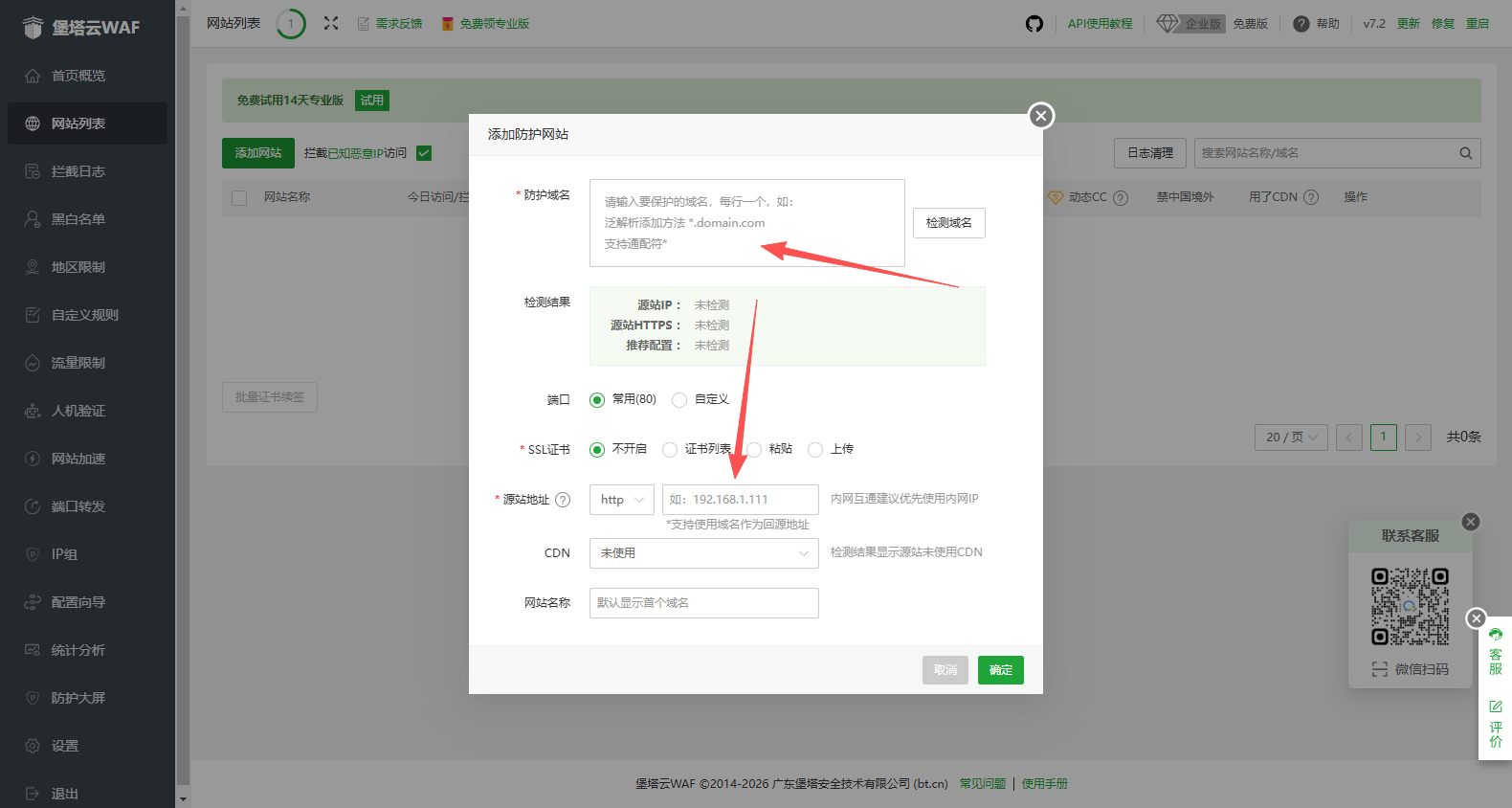1512x808 pixels.
Task: Open 设置 in the sidebar
Action: (x=87, y=746)
